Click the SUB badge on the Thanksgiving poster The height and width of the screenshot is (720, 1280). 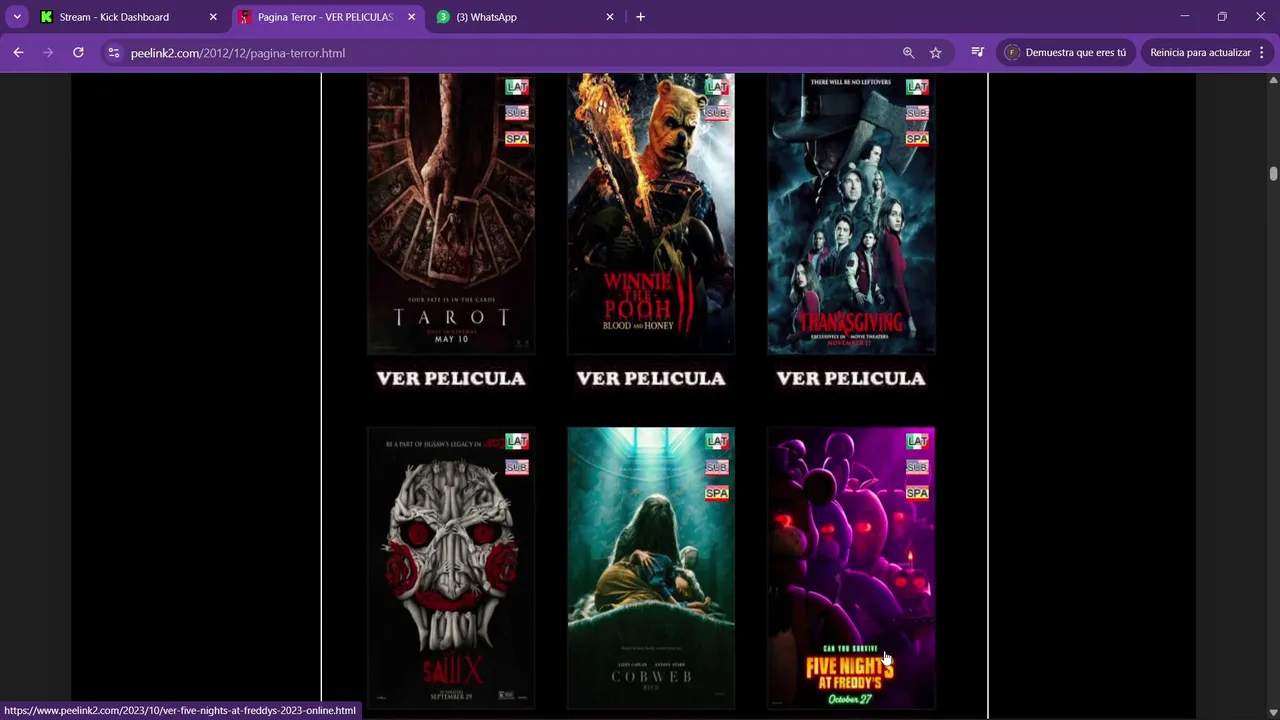[x=917, y=113]
